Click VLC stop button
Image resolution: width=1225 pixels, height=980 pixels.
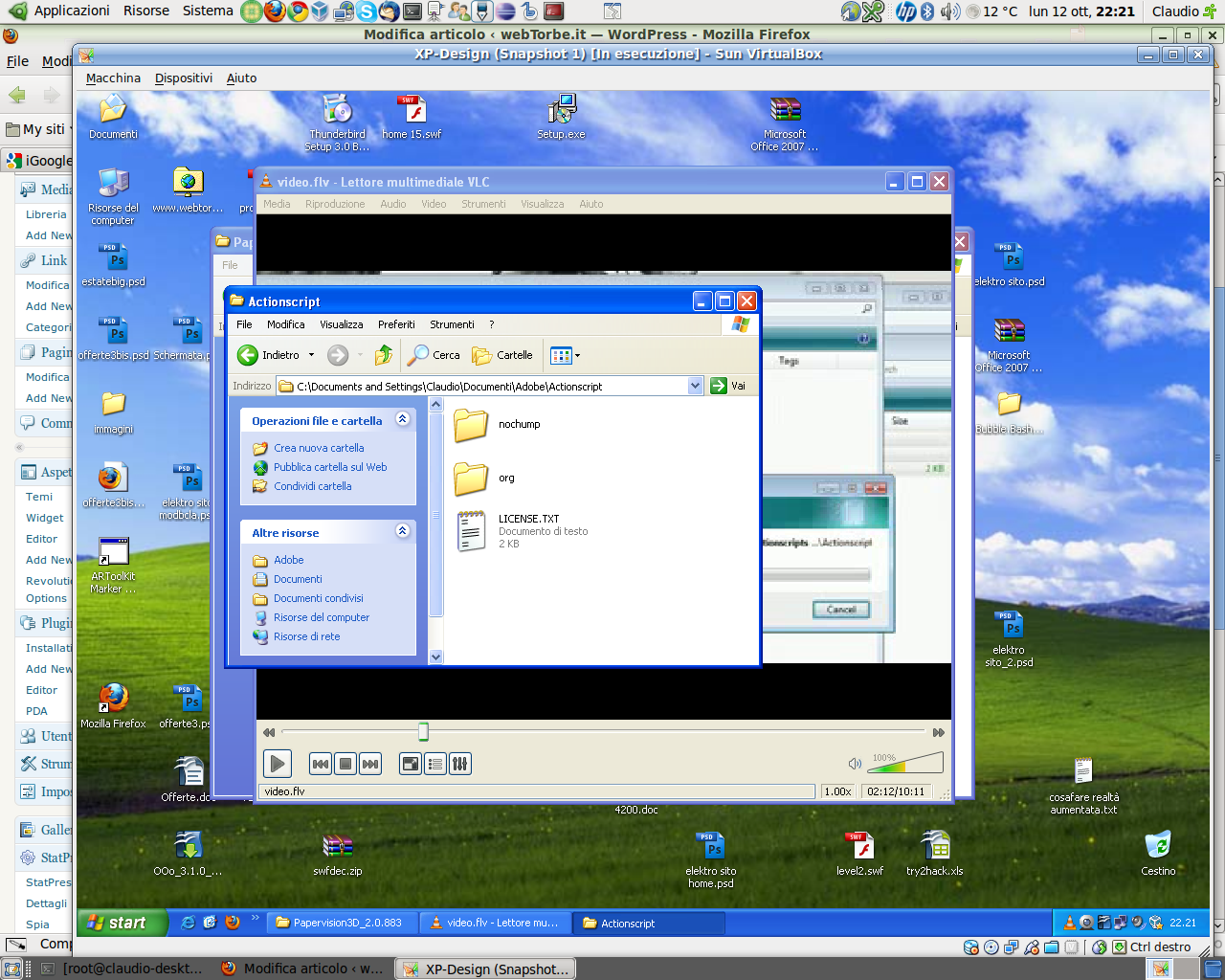345,764
